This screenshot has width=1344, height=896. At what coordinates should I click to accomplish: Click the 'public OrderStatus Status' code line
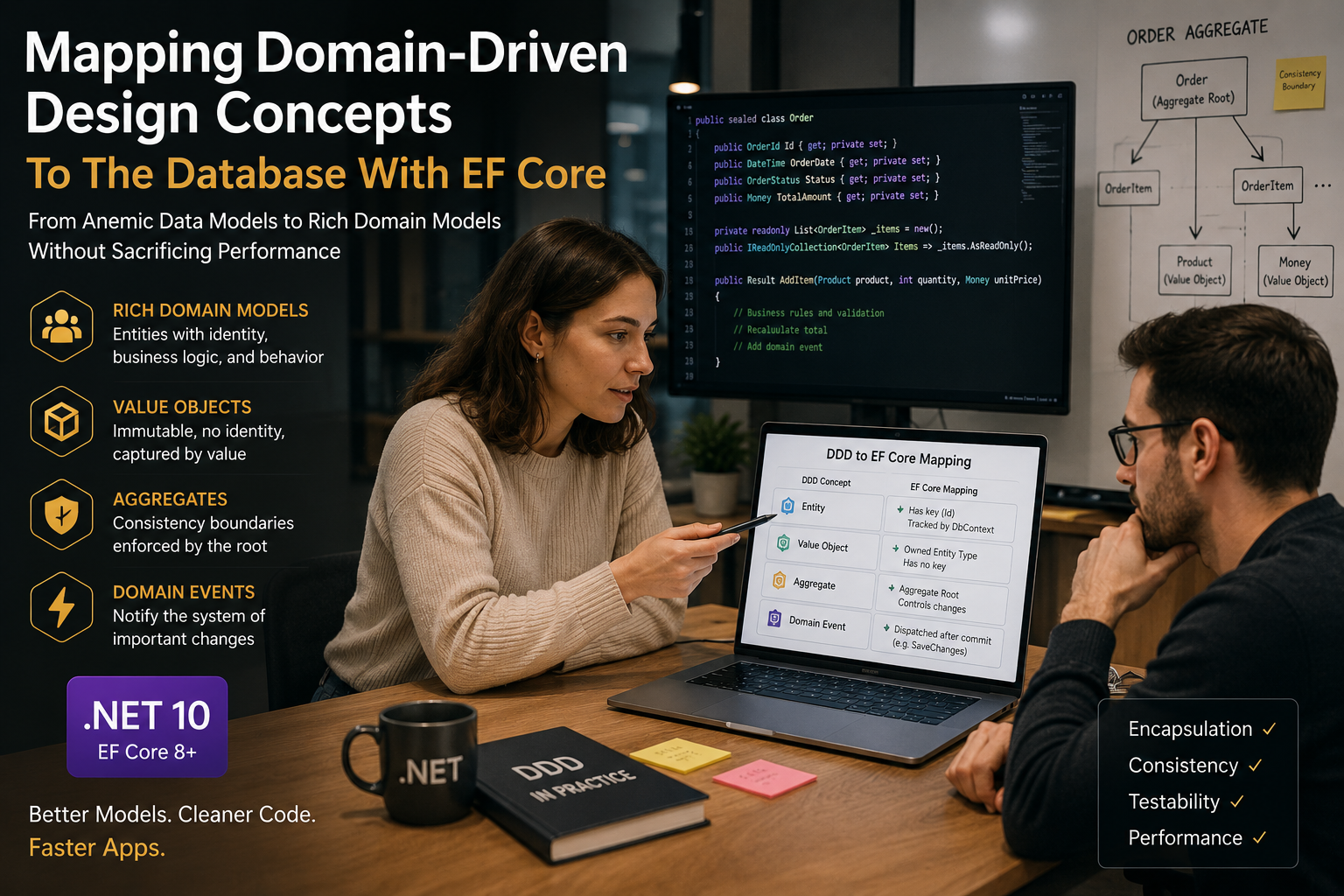(827, 178)
